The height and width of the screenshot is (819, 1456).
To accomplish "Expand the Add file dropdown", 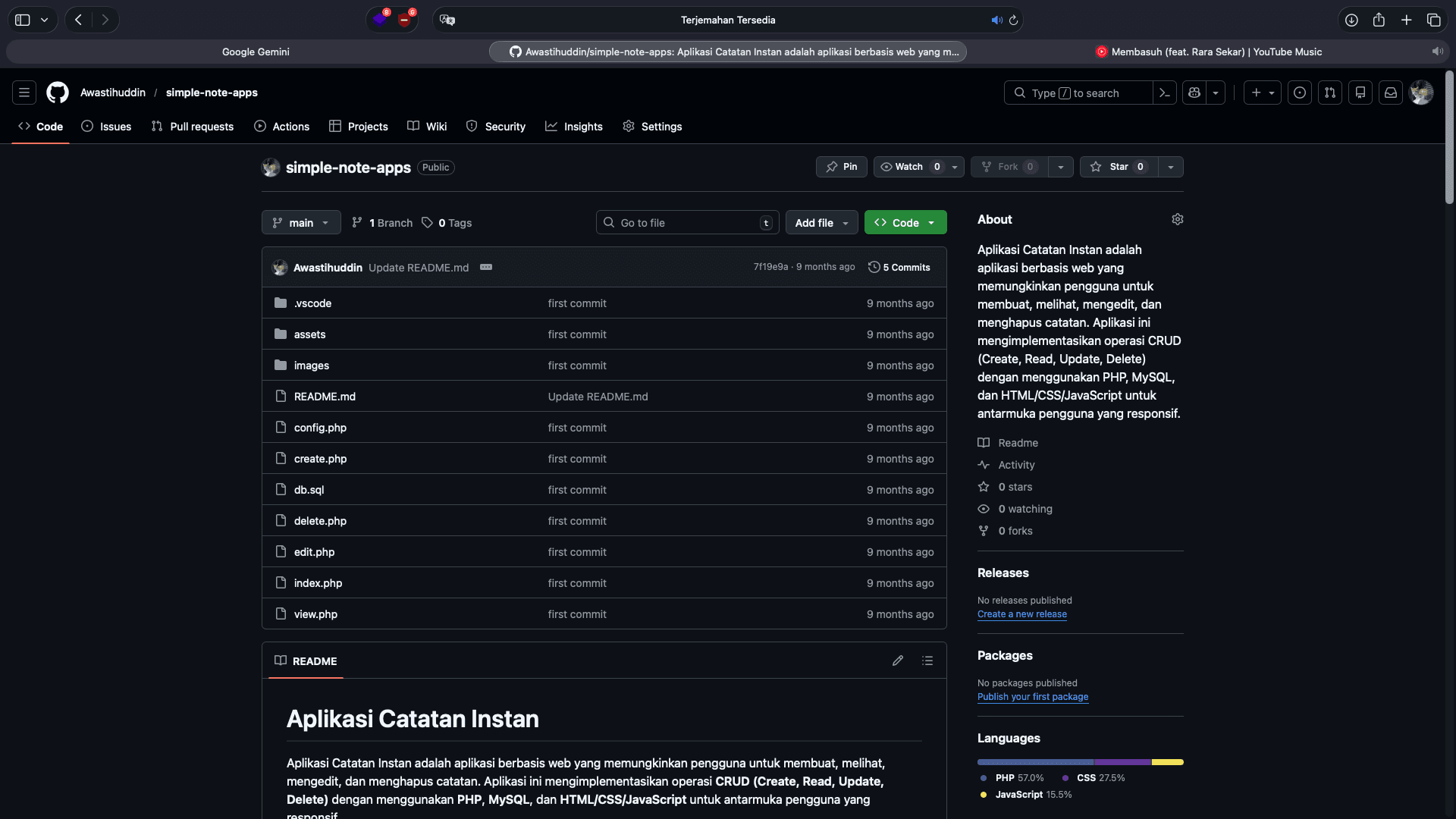I will click(822, 222).
